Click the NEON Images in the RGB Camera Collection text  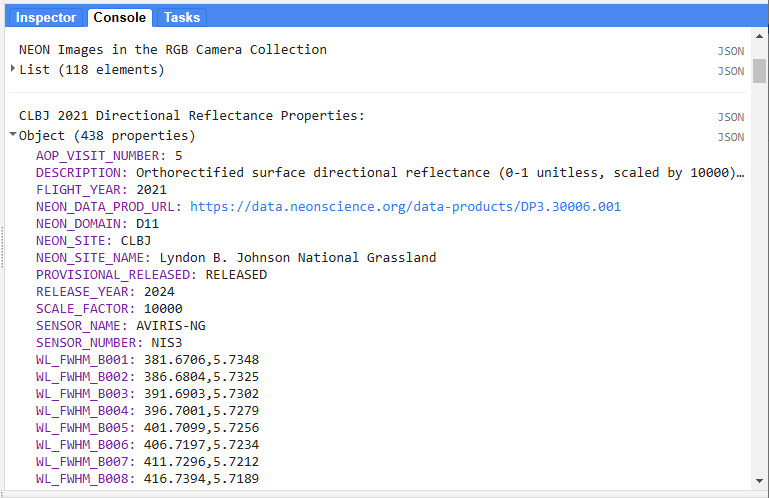(x=173, y=50)
